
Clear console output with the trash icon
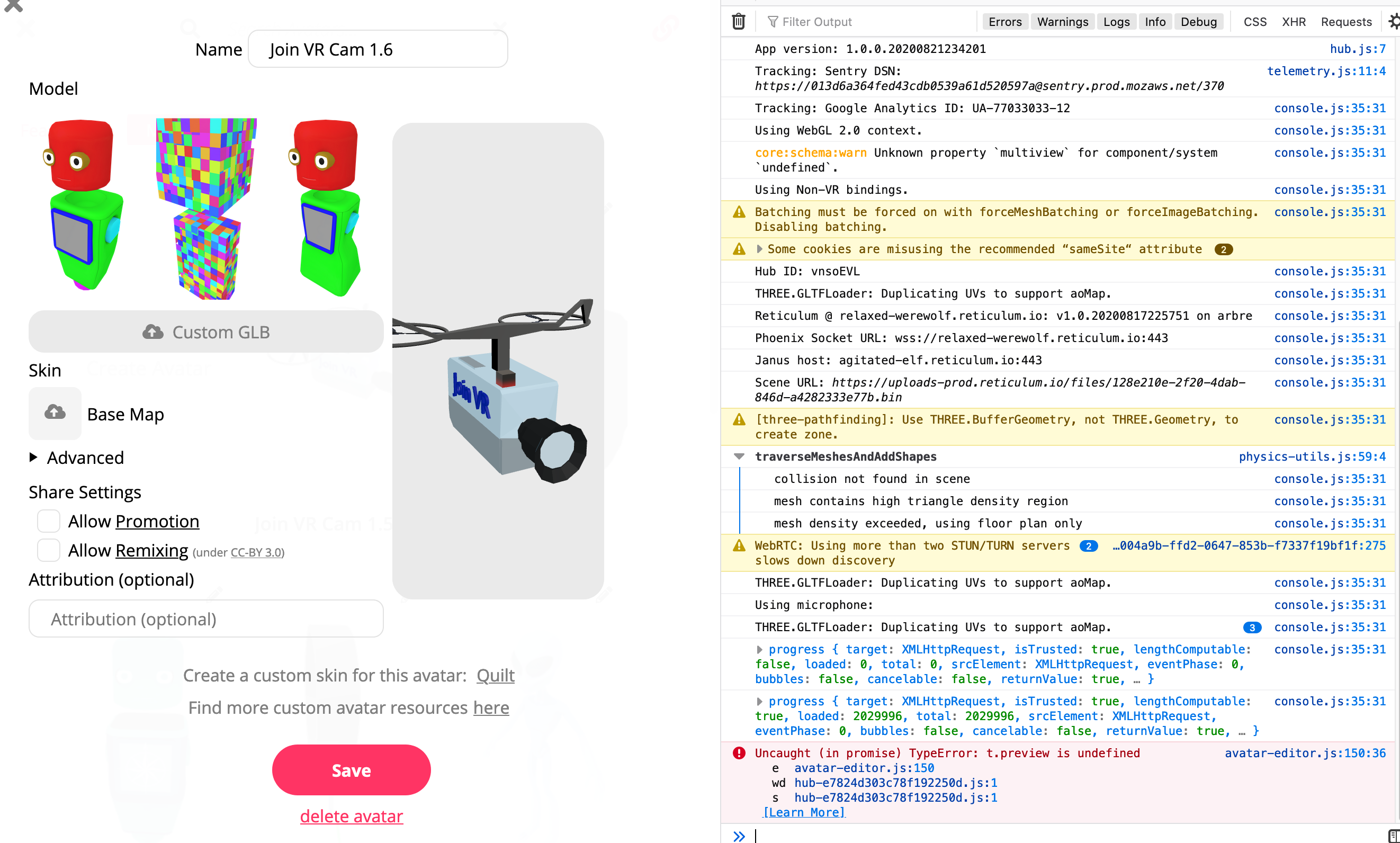tap(738, 22)
